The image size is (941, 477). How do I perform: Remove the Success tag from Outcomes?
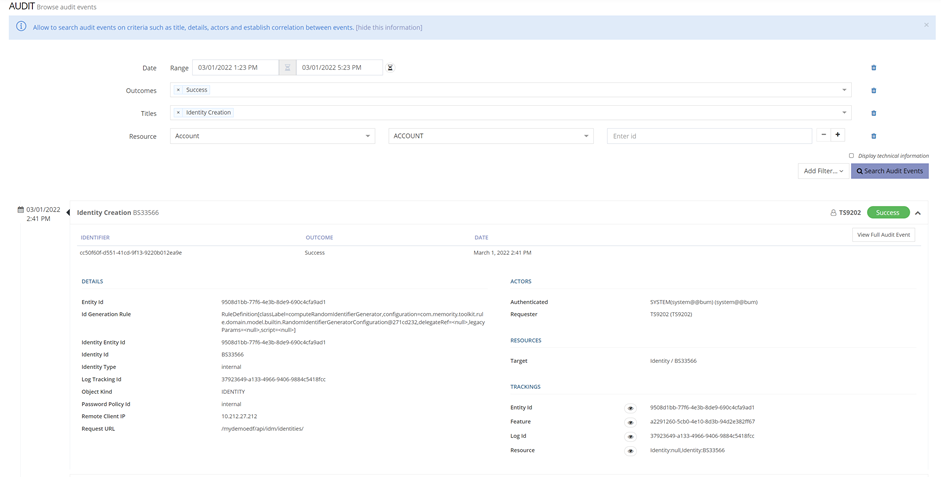tap(178, 90)
